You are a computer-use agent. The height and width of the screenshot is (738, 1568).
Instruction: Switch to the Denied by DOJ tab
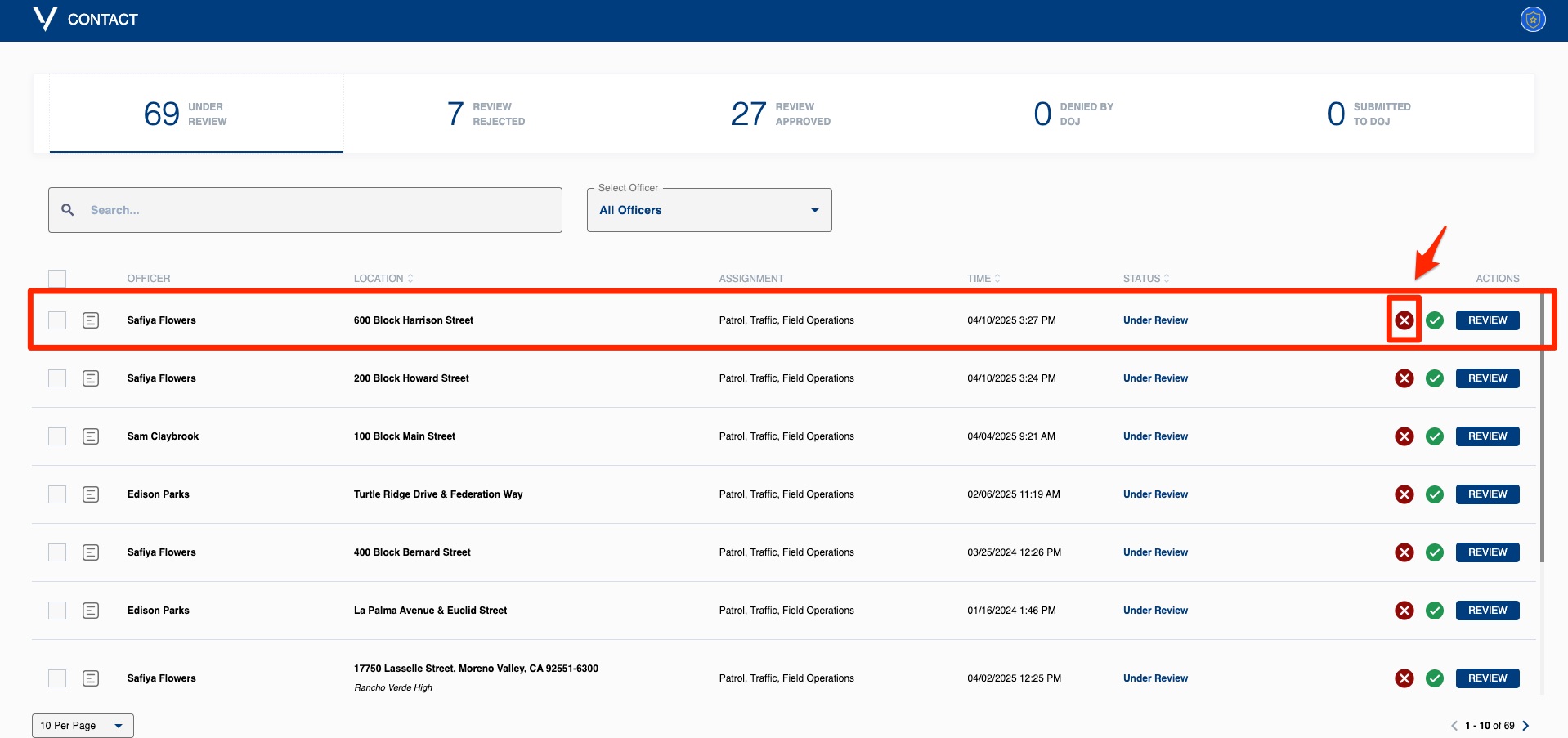[x=1073, y=114]
